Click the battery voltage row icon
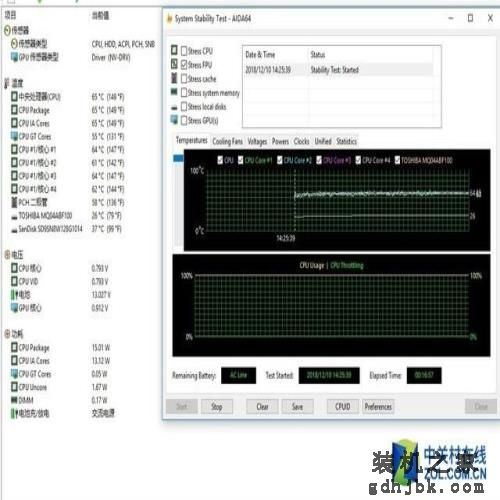This screenshot has width=500, height=500. click(x=14, y=295)
